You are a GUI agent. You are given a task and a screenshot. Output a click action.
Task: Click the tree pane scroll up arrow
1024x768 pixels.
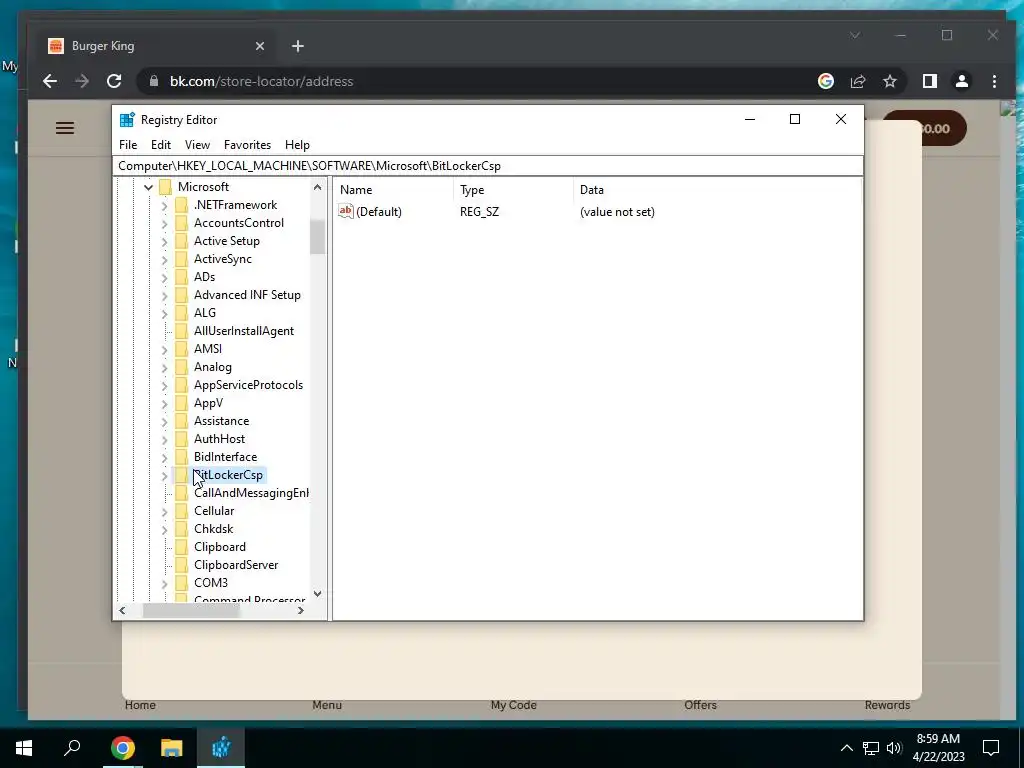317,187
